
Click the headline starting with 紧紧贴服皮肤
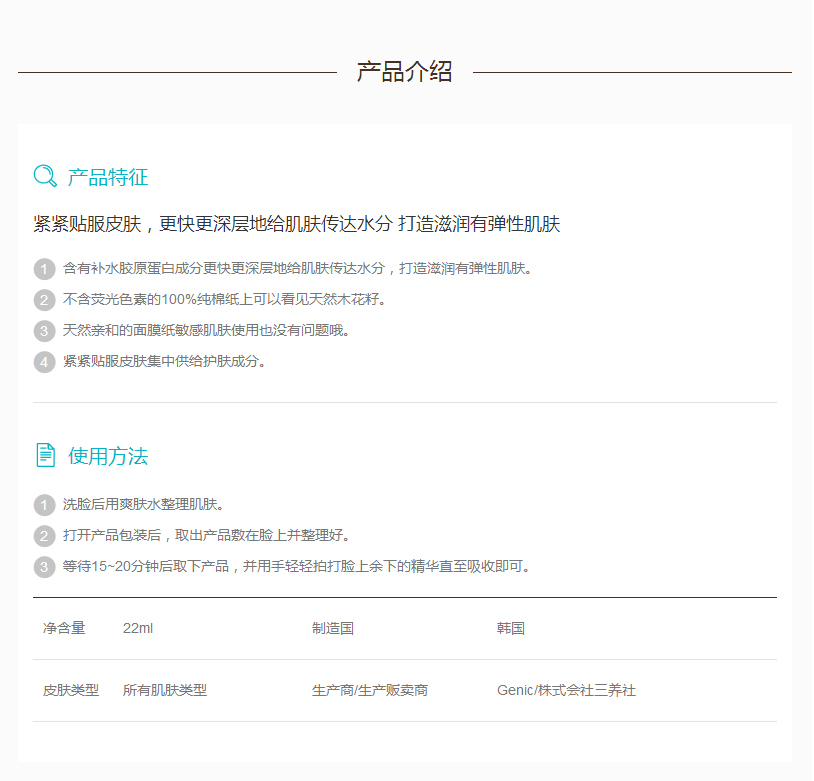click(x=296, y=225)
